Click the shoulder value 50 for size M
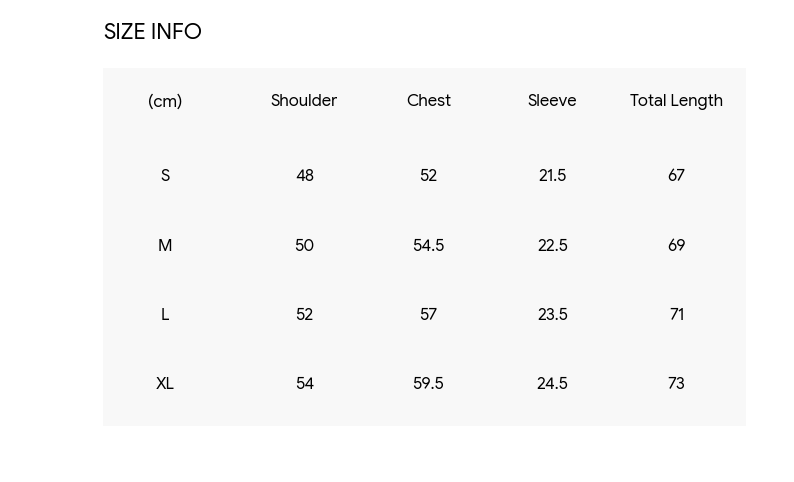This screenshot has width=794, height=482. coord(304,245)
